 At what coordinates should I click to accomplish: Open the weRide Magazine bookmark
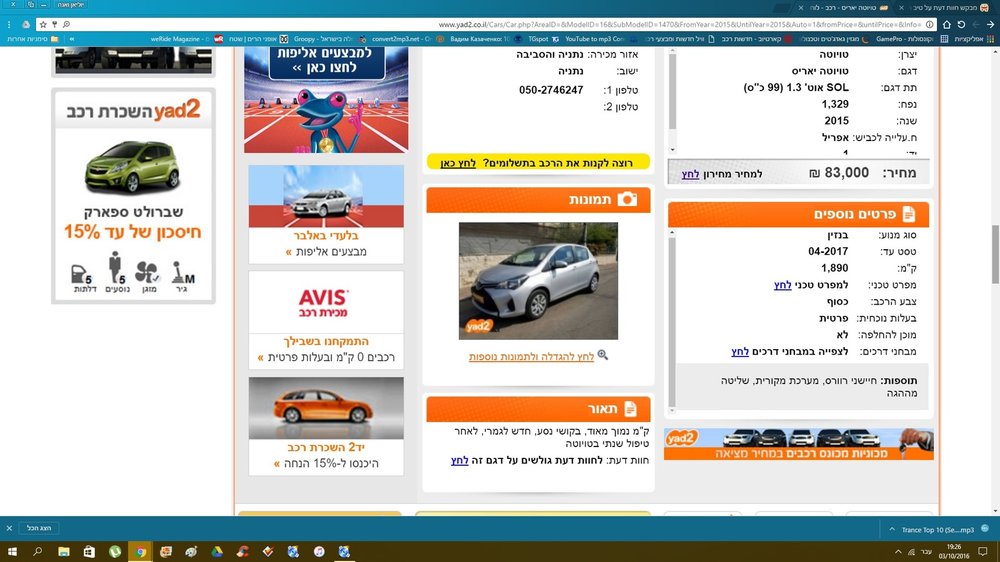pyautogui.click(x=181, y=39)
